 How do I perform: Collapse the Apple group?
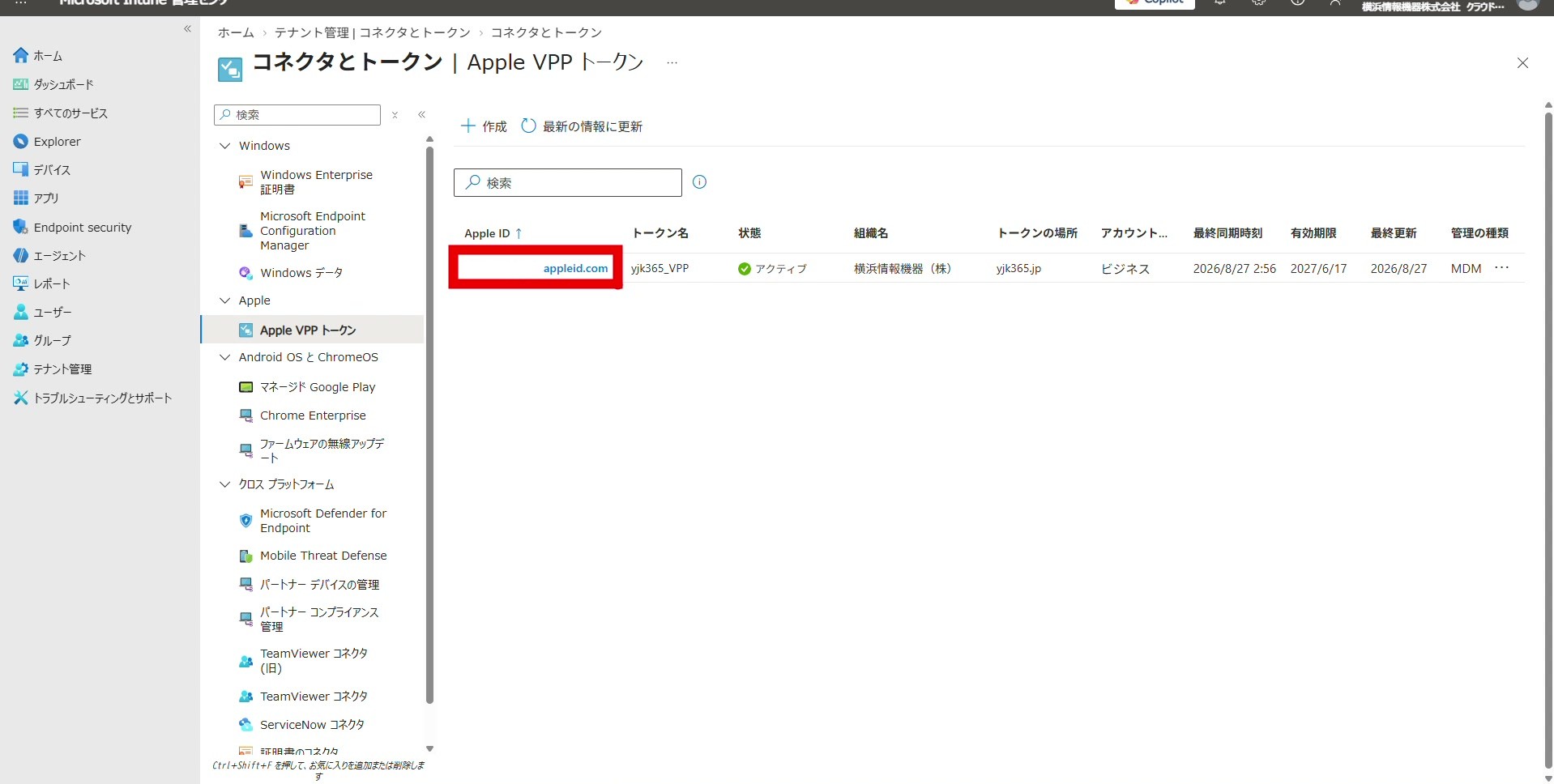pos(225,300)
